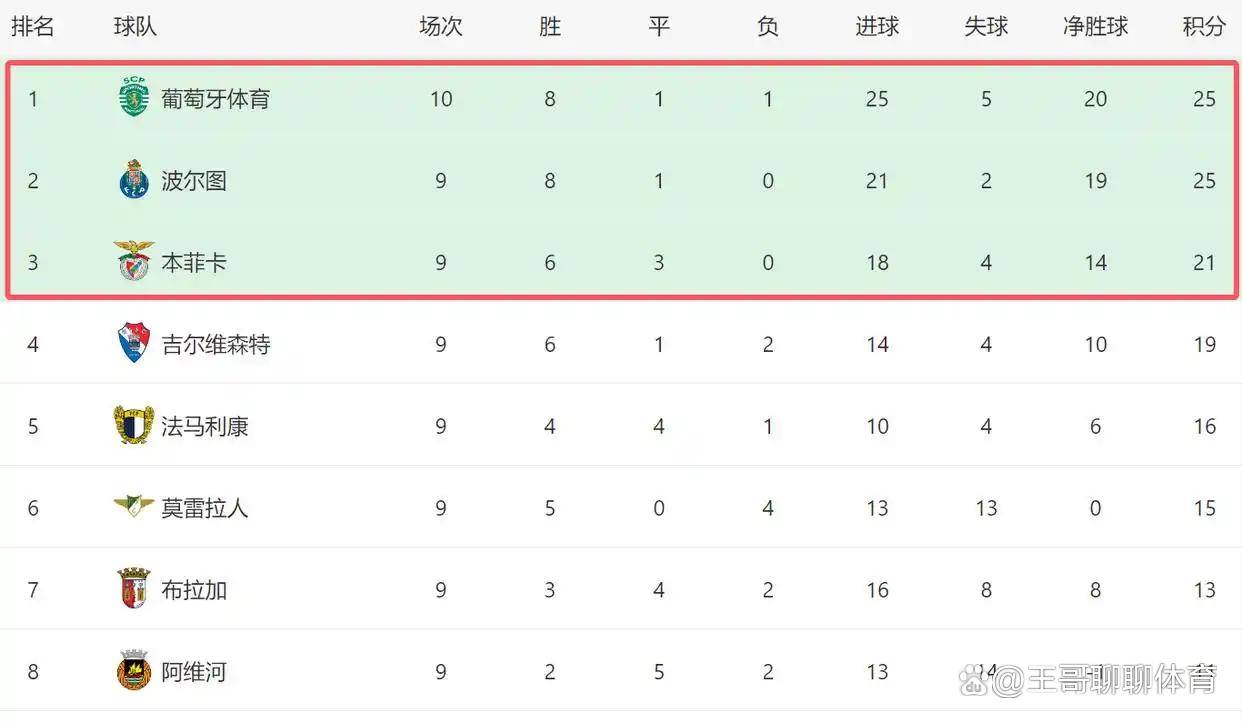Click the 失球 column header

[986, 27]
